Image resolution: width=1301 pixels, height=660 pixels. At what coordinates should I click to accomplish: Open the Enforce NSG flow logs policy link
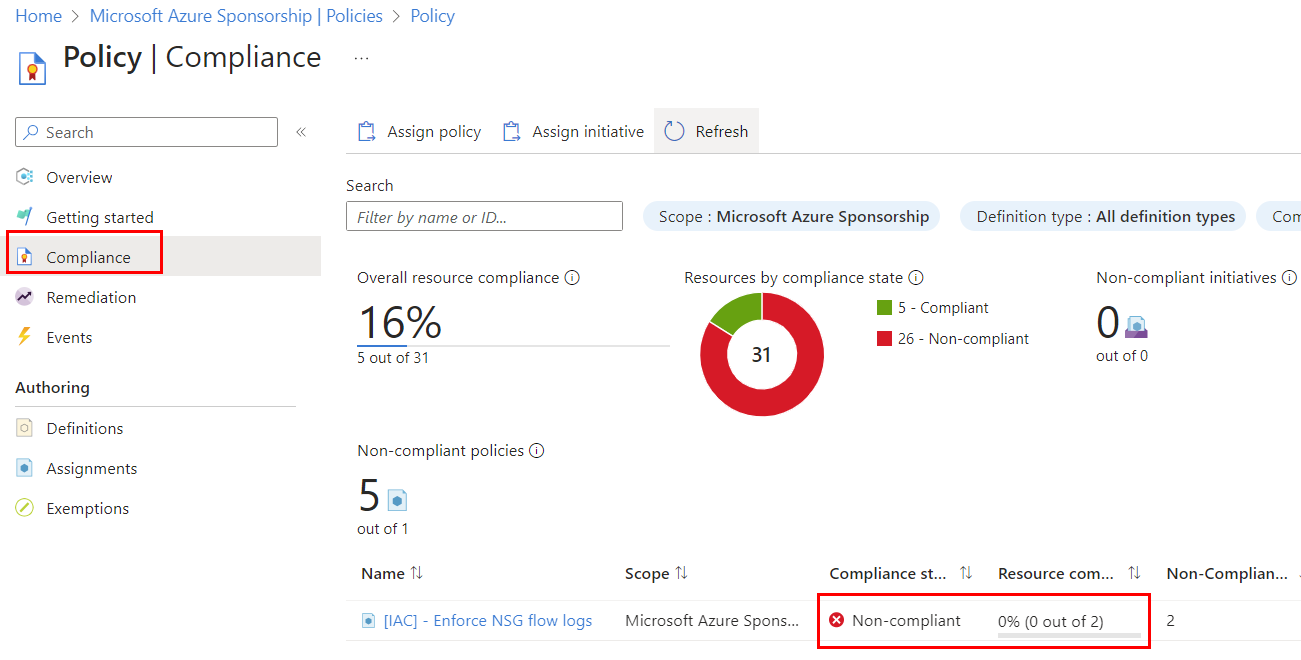click(487, 621)
